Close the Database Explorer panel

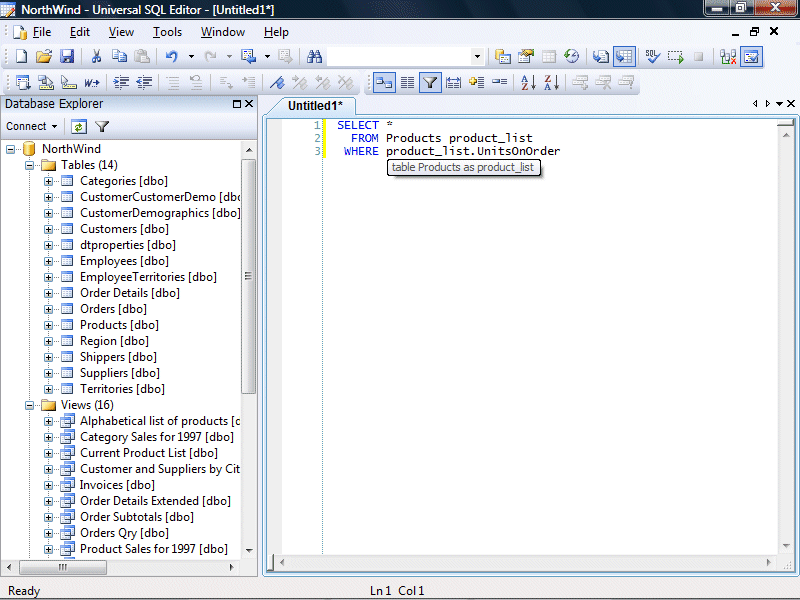pyautogui.click(x=249, y=104)
